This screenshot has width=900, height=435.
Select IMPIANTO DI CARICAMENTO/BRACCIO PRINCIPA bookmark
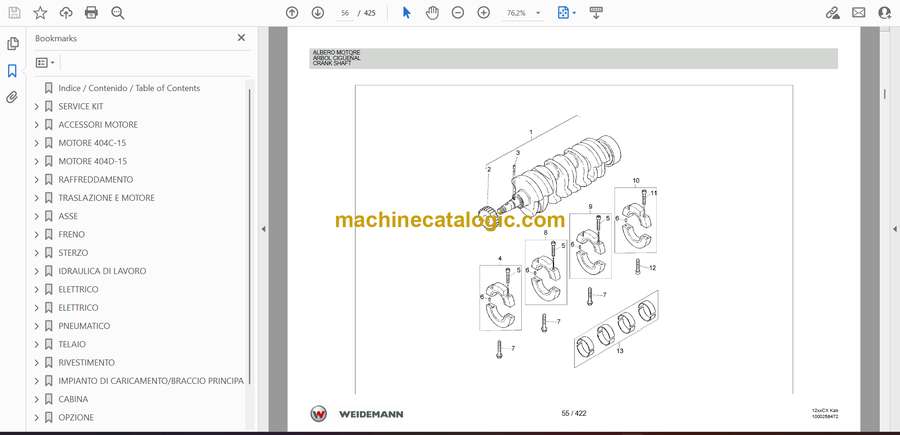click(x=151, y=381)
